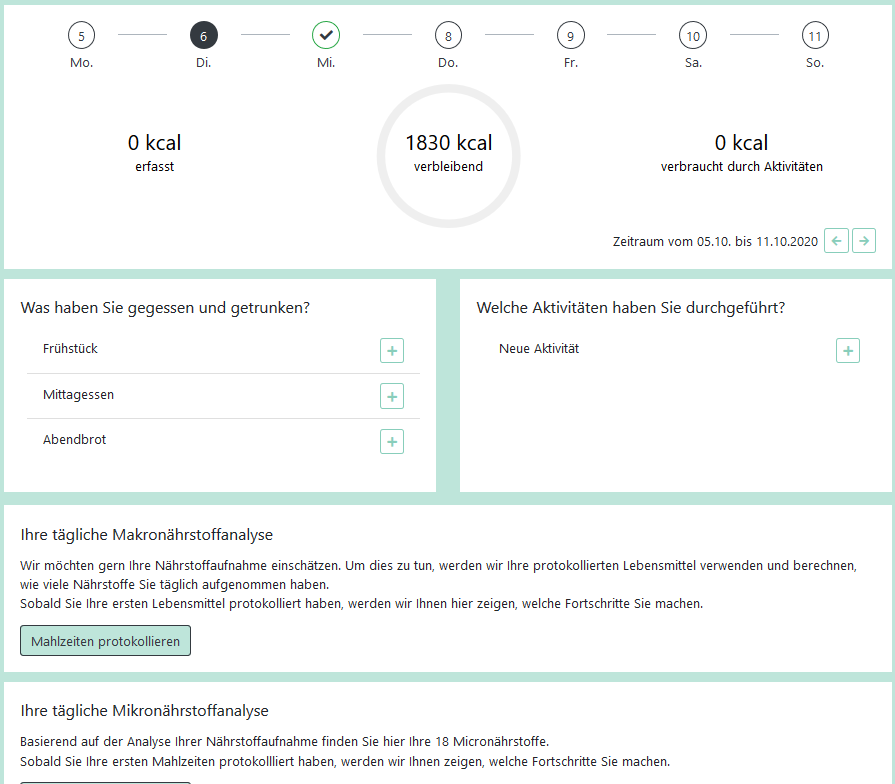Click heading Ihre tägliche Mikronährstoffanalyse
Screen dimensions: 895x784
(x=144, y=710)
